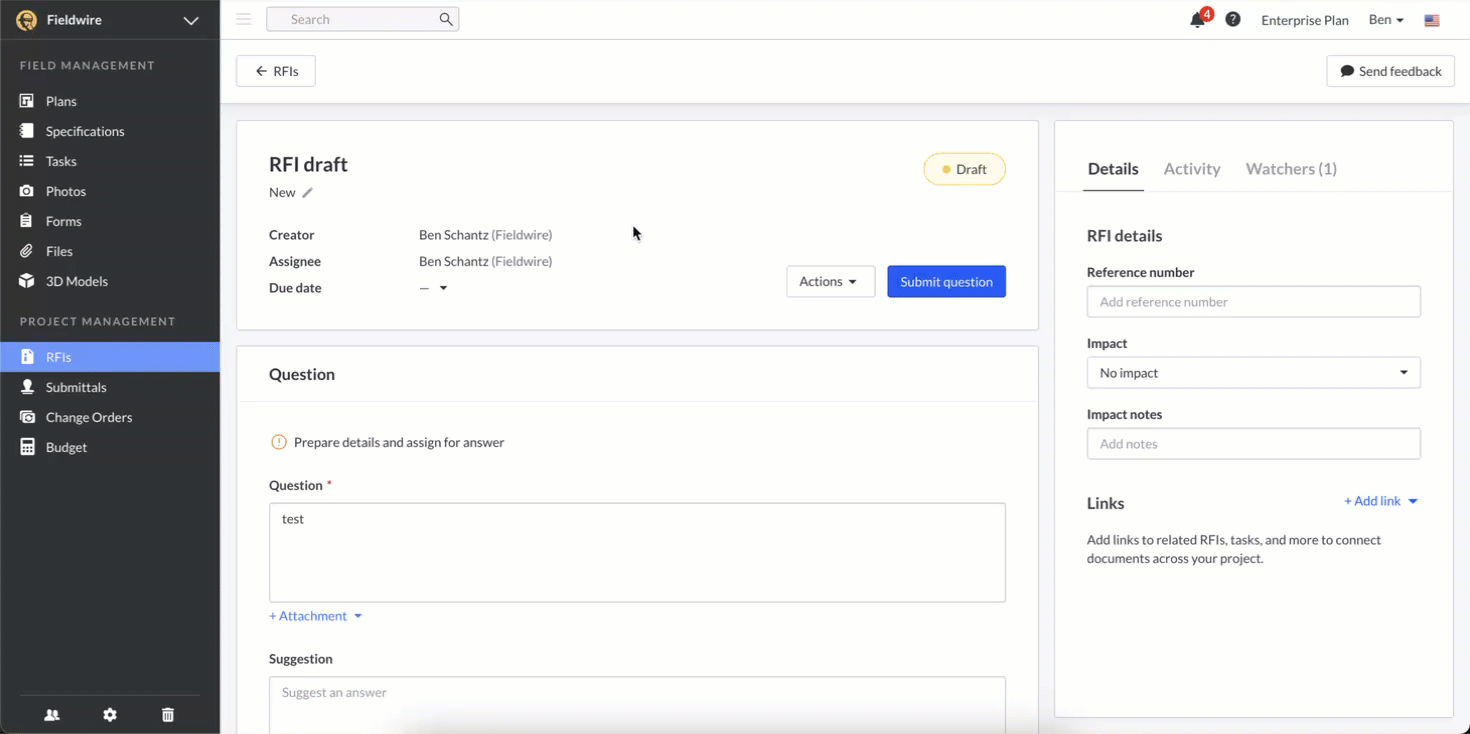The height and width of the screenshot is (734, 1470).
Task: Open the settings gear in sidebar footer
Action: pyautogui.click(x=110, y=715)
